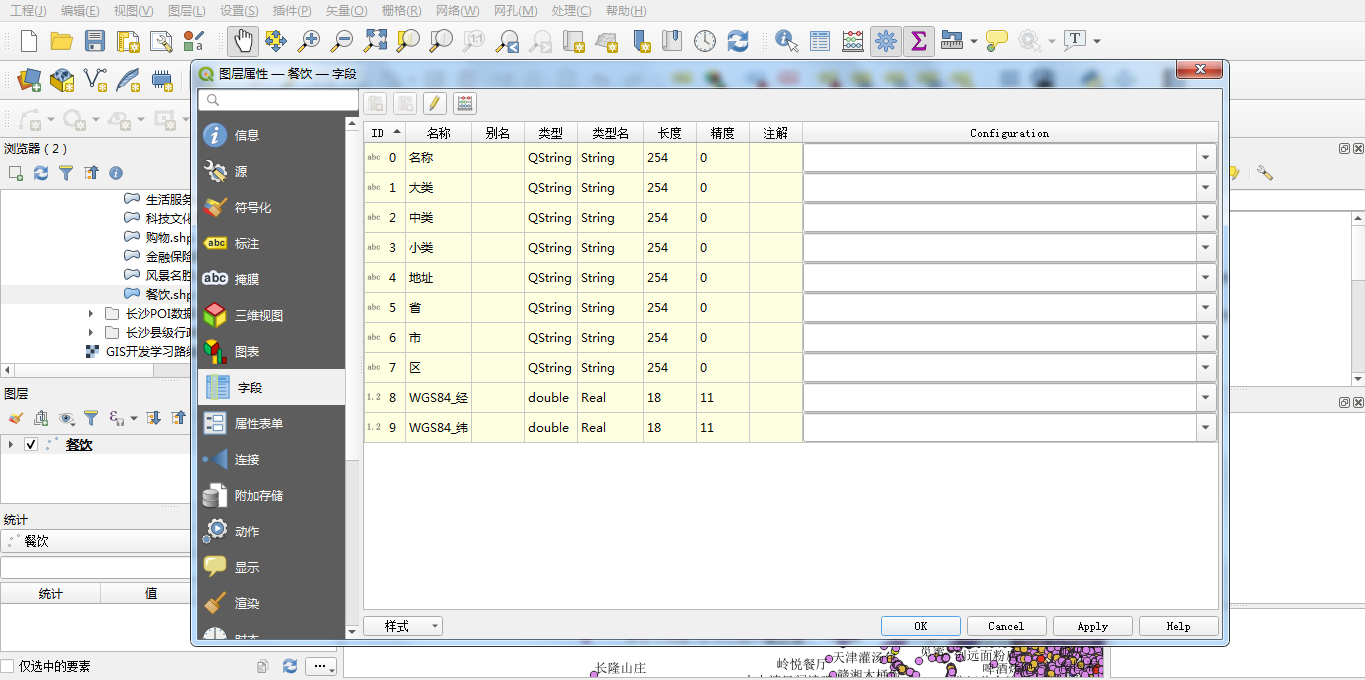
Task: Open Configuration dropdown for the 地址 field
Action: click(1206, 278)
